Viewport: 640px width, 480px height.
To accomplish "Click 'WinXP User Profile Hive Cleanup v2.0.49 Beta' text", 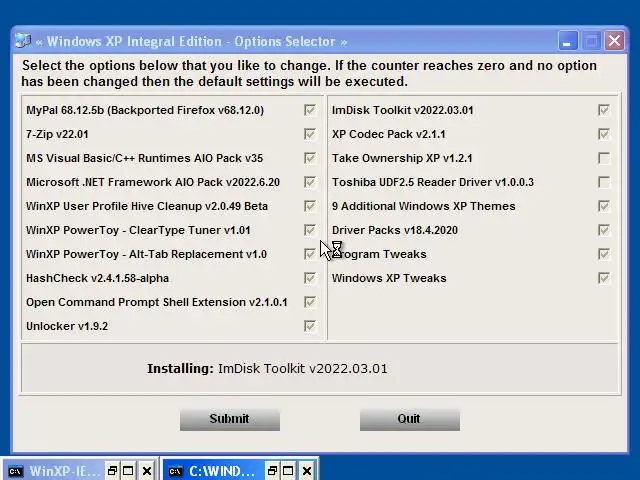I will [x=147, y=206].
